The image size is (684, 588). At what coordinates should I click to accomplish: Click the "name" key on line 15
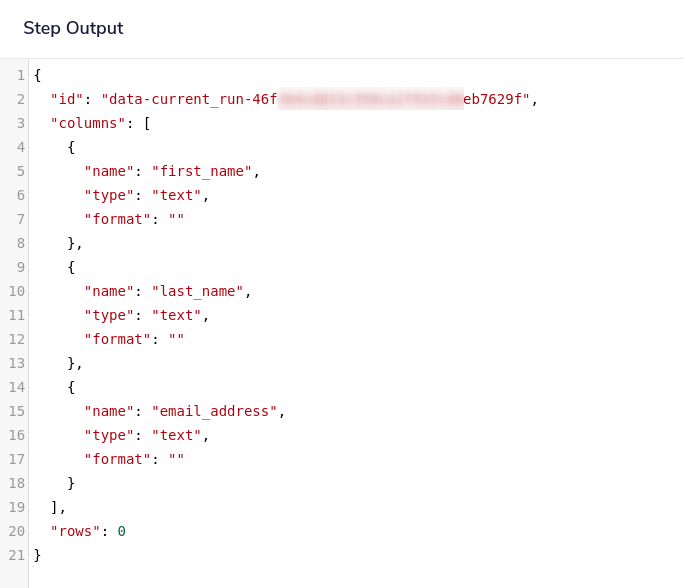[x=109, y=411]
